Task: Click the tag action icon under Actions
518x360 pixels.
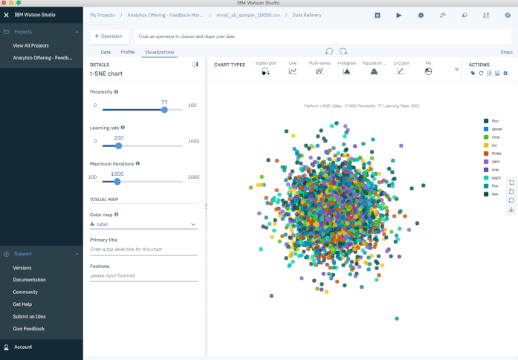Action: [472, 73]
